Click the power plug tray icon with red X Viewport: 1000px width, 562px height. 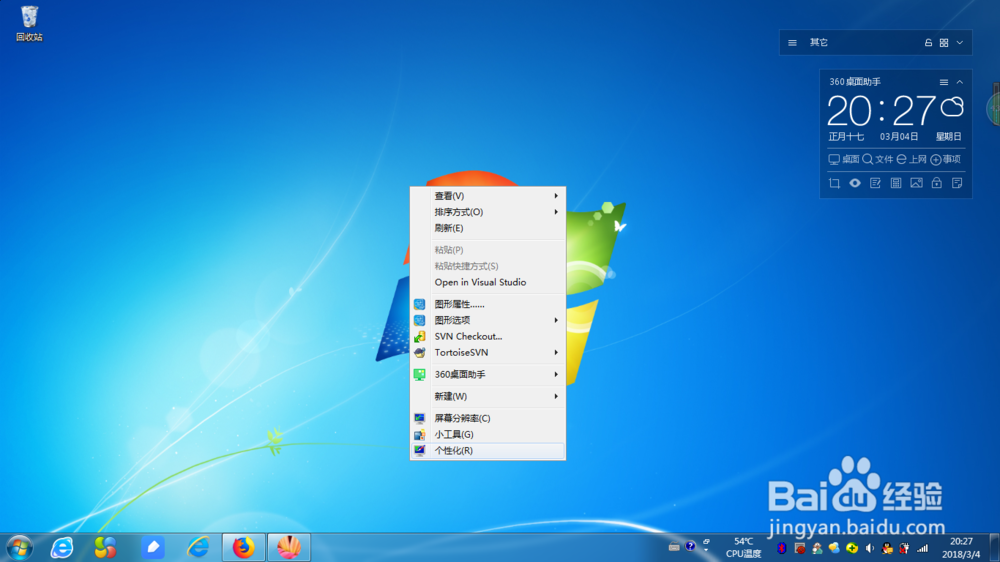(x=904, y=548)
